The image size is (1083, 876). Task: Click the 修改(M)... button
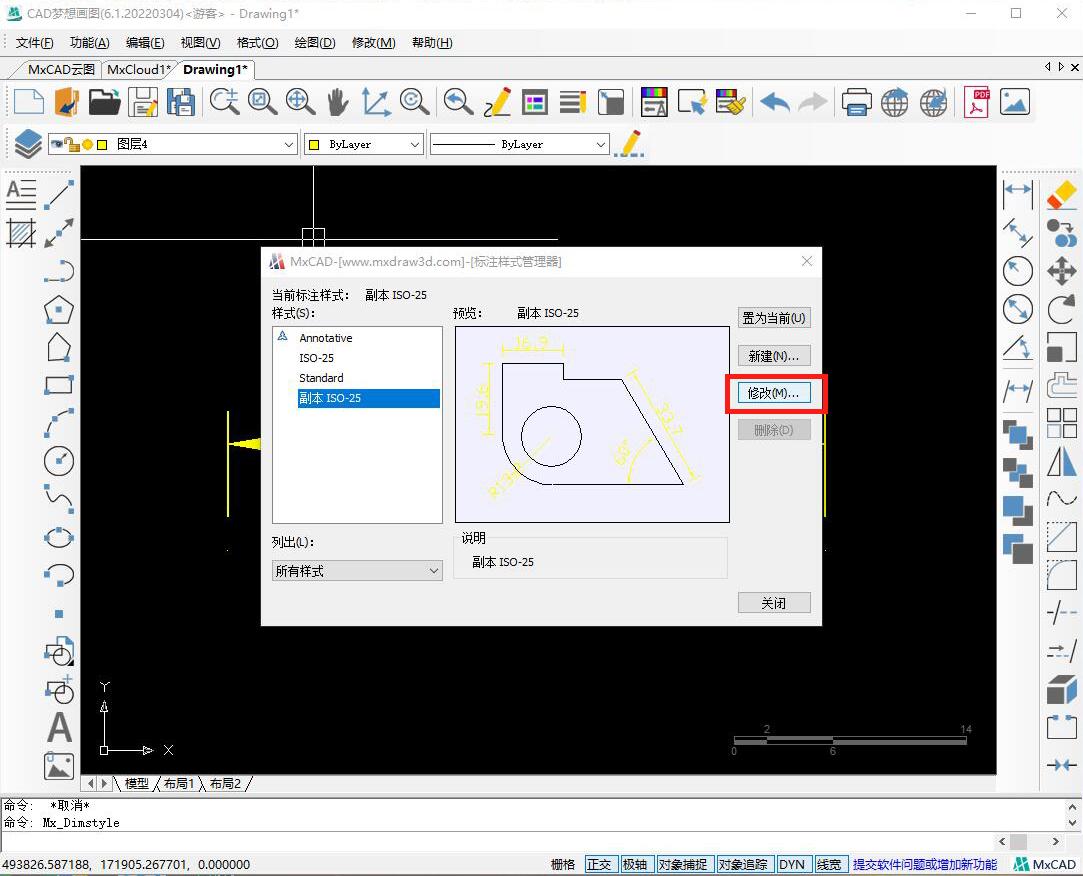[774, 393]
